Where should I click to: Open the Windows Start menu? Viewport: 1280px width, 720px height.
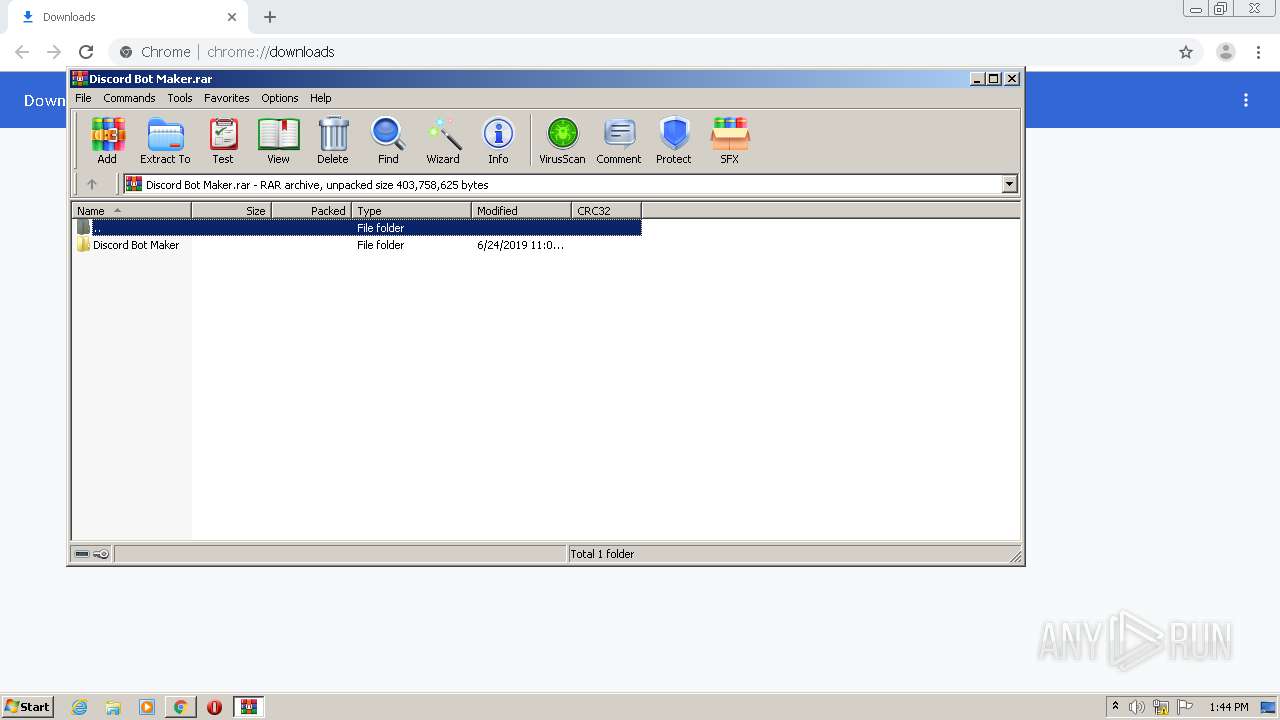pyautogui.click(x=27, y=707)
